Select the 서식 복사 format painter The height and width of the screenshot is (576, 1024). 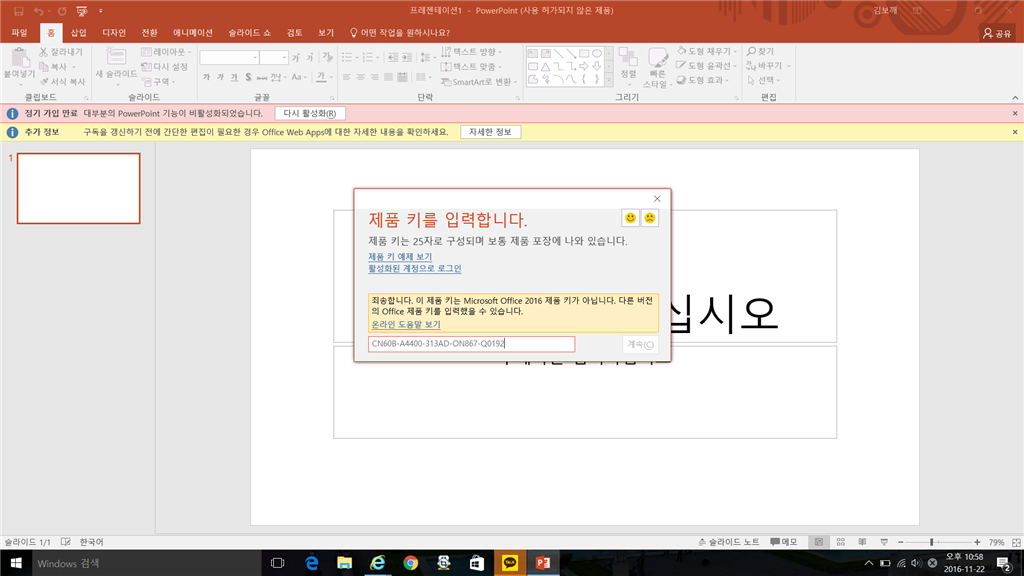62,82
